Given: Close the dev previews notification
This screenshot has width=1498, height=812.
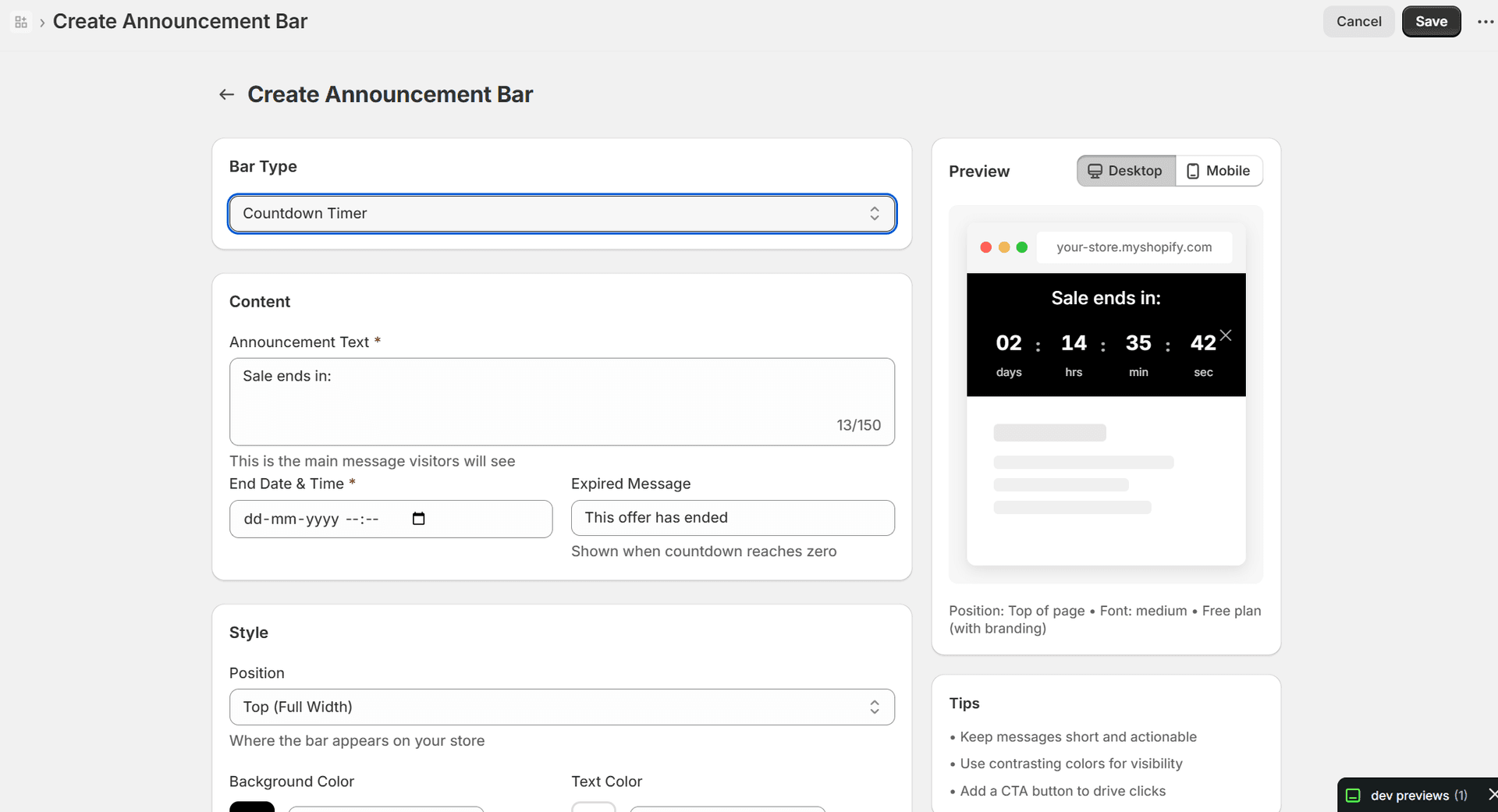Looking at the screenshot, I should (1493, 794).
